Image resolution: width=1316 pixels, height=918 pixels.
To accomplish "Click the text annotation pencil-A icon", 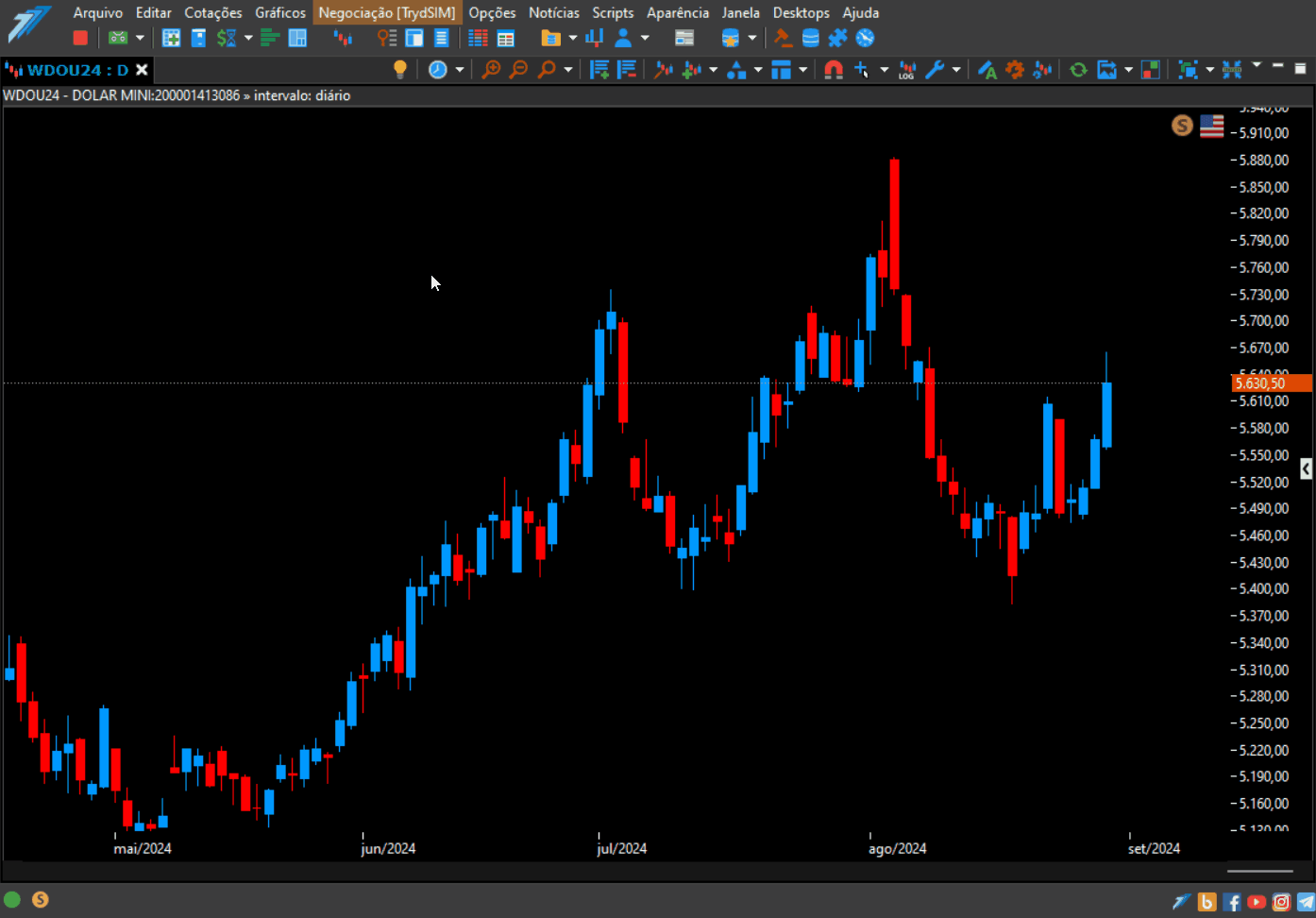I will click(x=987, y=69).
